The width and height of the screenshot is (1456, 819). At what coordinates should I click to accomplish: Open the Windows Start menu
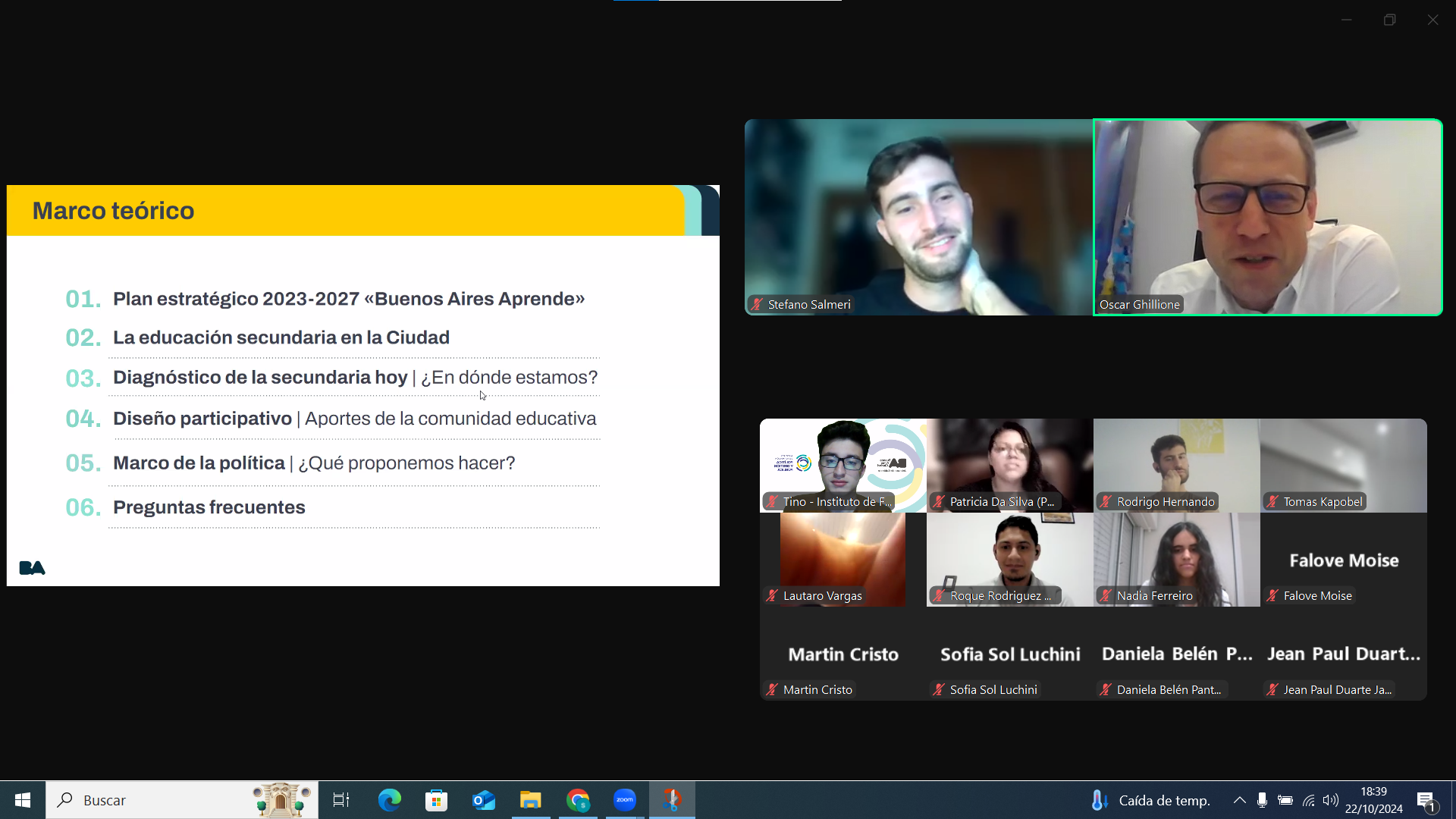click(23, 800)
